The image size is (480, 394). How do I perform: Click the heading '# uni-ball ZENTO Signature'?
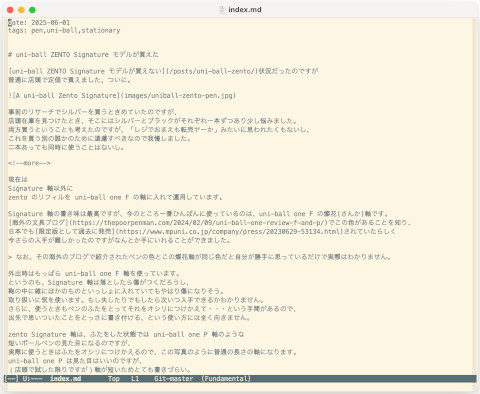83,55
